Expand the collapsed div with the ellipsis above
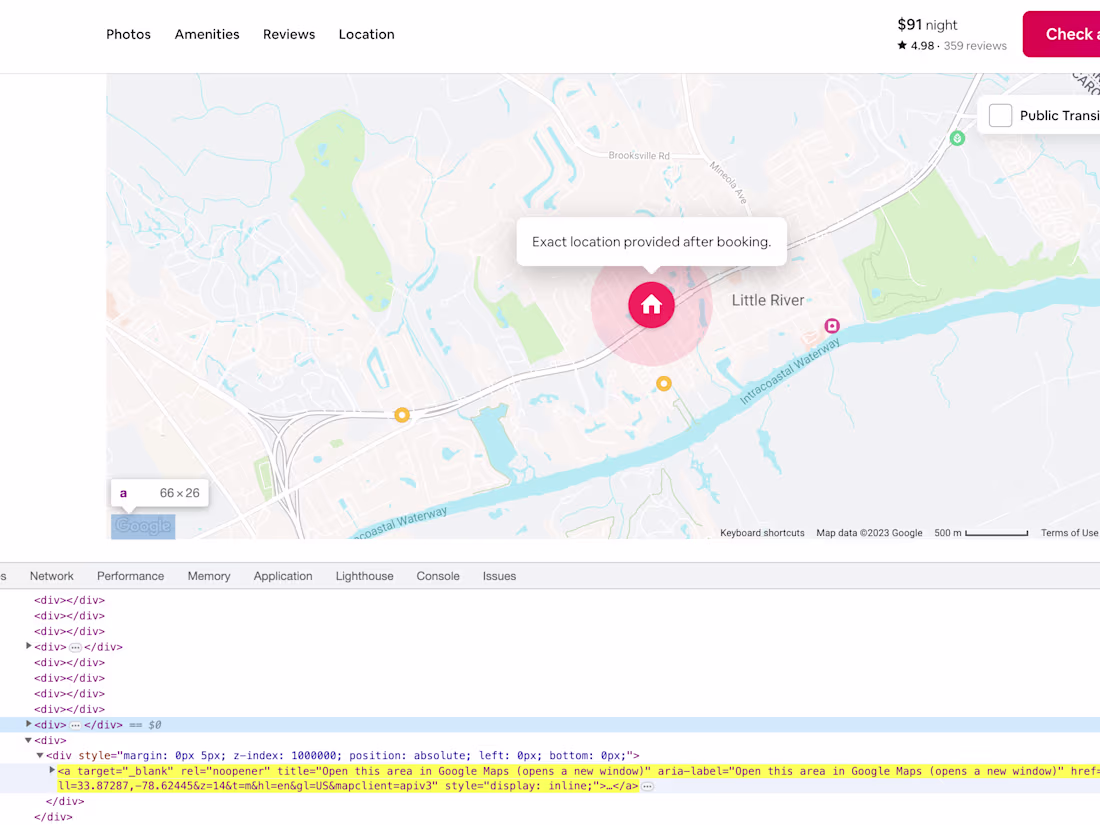Image resolution: width=1100 pixels, height=825 pixels. point(28,647)
